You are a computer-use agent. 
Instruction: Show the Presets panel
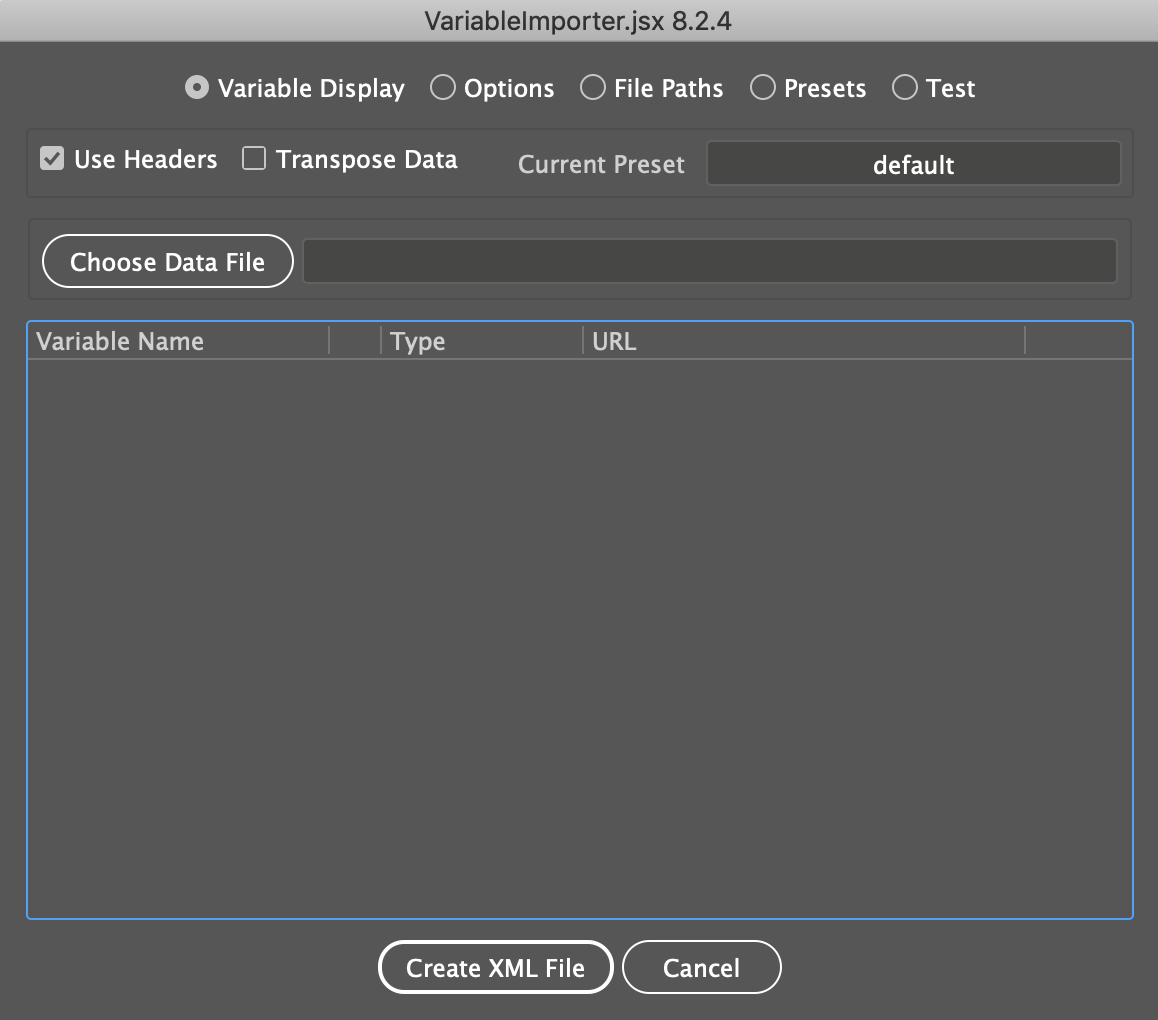(763, 88)
